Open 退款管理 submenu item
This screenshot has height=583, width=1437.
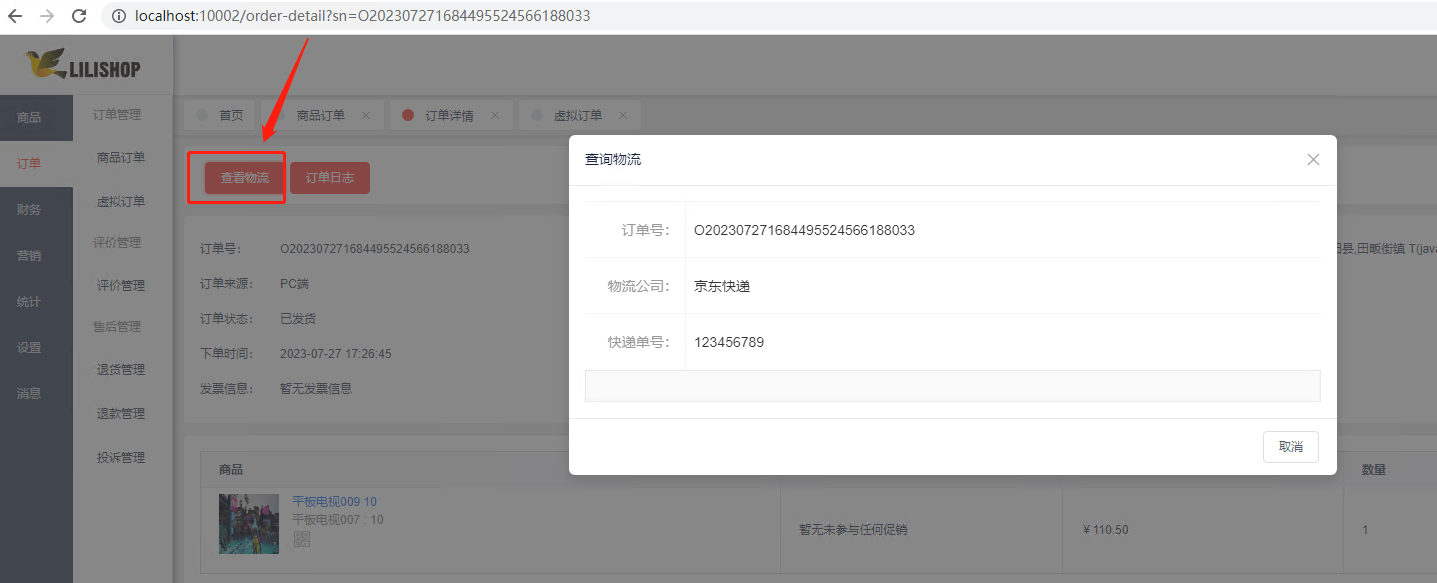tap(121, 414)
